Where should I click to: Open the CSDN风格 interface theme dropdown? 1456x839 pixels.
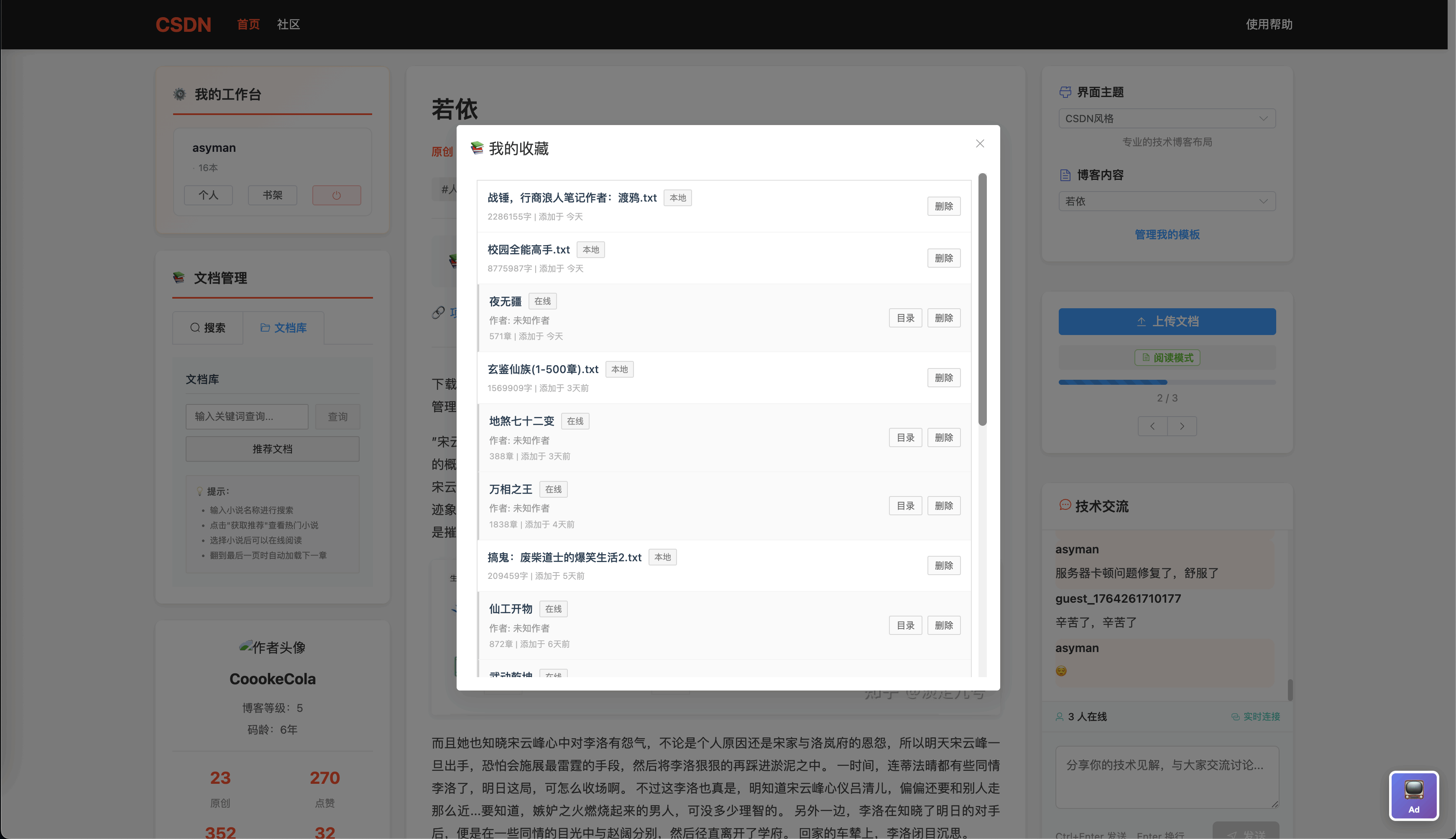(x=1167, y=118)
